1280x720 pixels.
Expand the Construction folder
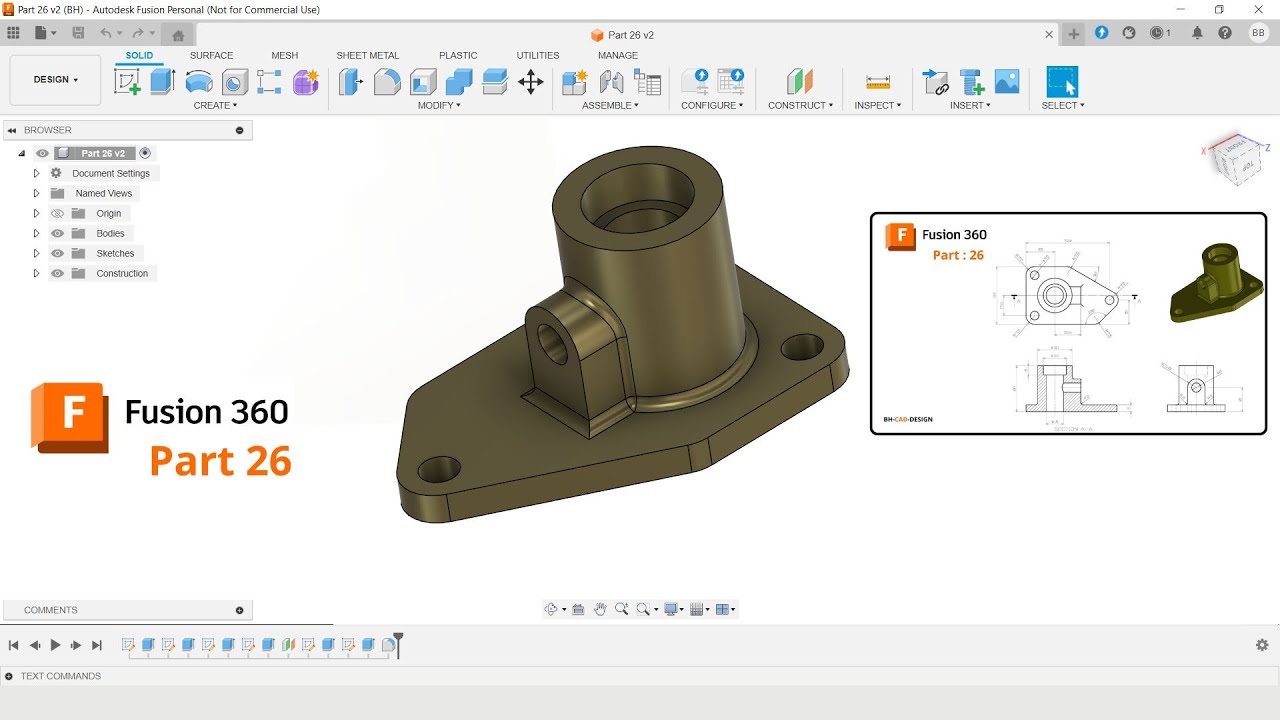(37, 273)
